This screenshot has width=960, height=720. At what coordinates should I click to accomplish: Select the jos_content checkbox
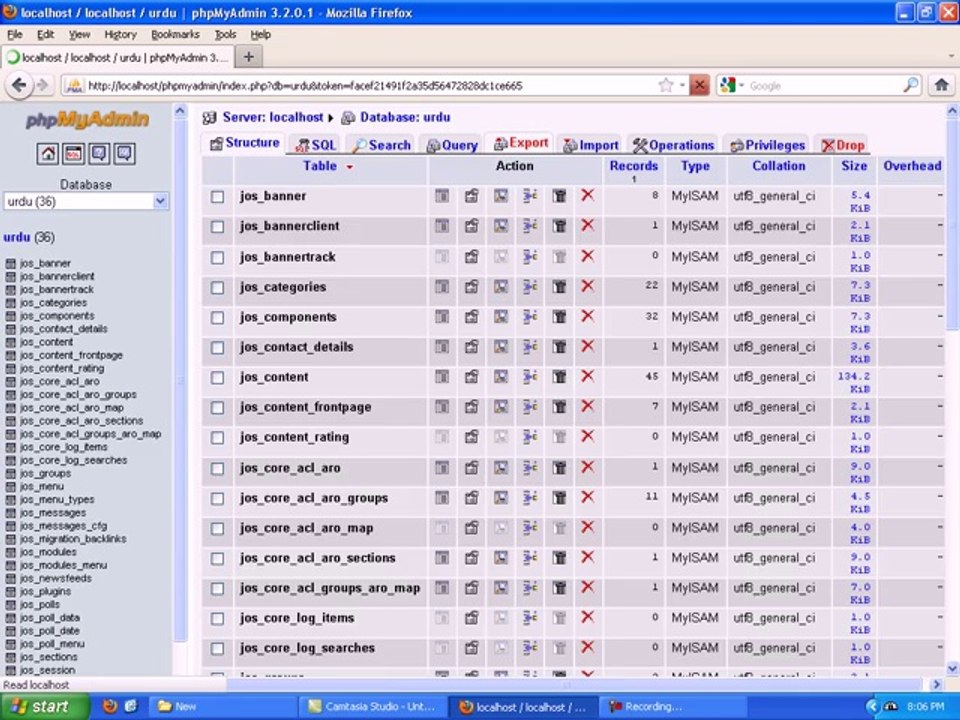pyautogui.click(x=217, y=377)
